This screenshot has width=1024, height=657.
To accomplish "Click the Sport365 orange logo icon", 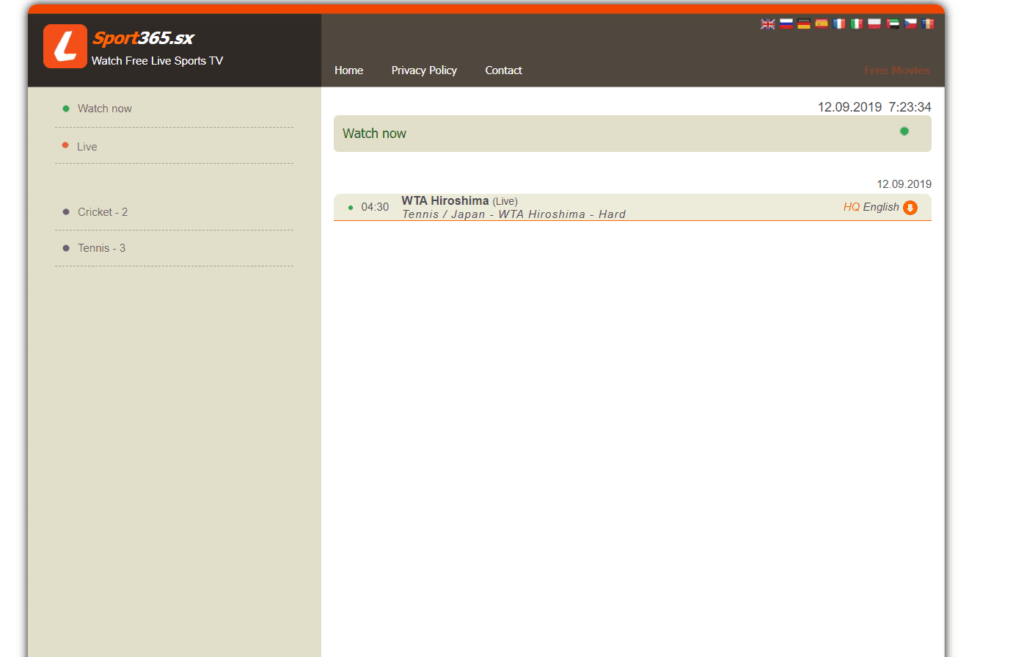I will [65, 46].
